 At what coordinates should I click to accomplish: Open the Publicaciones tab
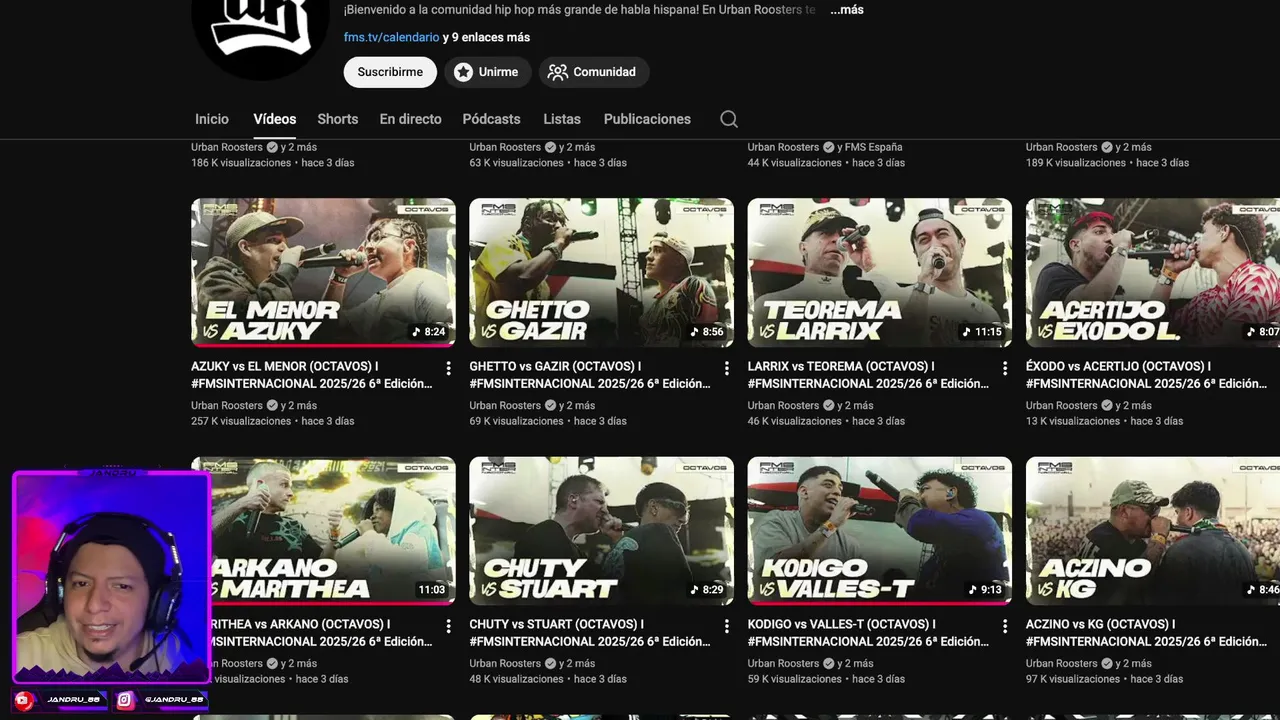pos(647,119)
